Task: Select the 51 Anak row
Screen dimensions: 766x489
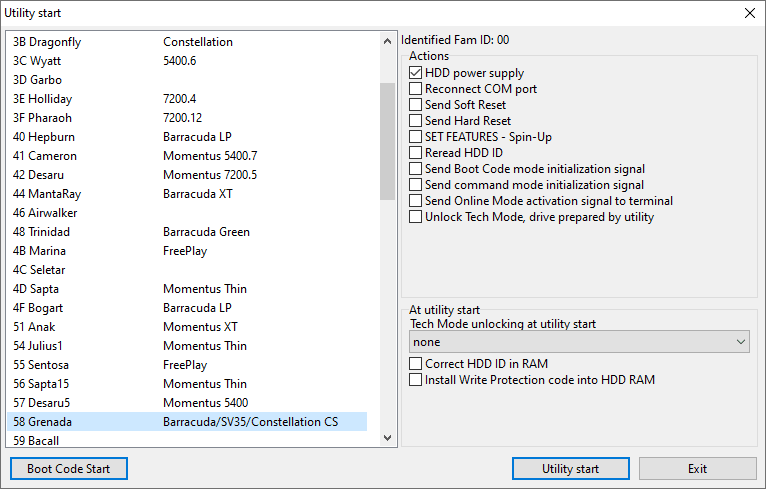Action: pos(187,327)
